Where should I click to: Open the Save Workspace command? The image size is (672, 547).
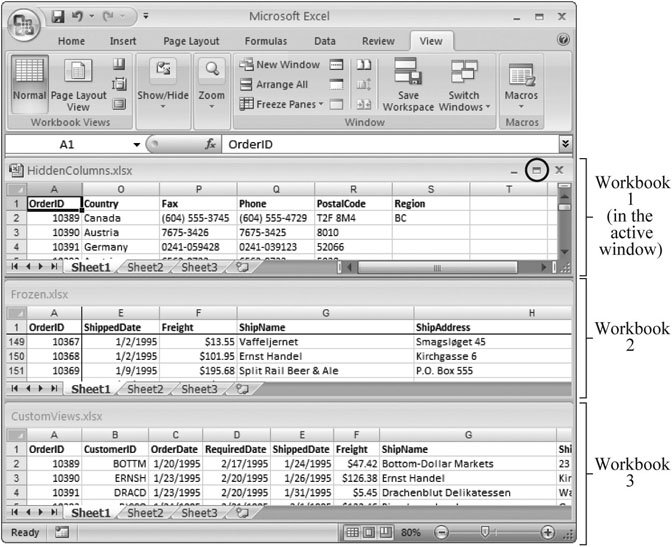point(407,85)
